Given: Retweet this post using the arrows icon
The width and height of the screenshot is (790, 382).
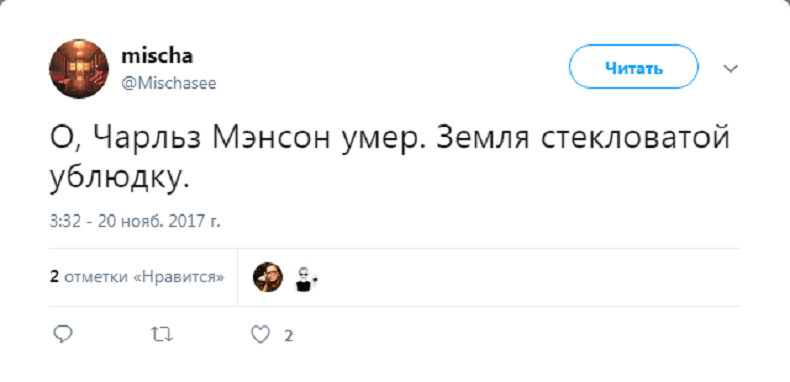Looking at the screenshot, I should click(x=162, y=335).
